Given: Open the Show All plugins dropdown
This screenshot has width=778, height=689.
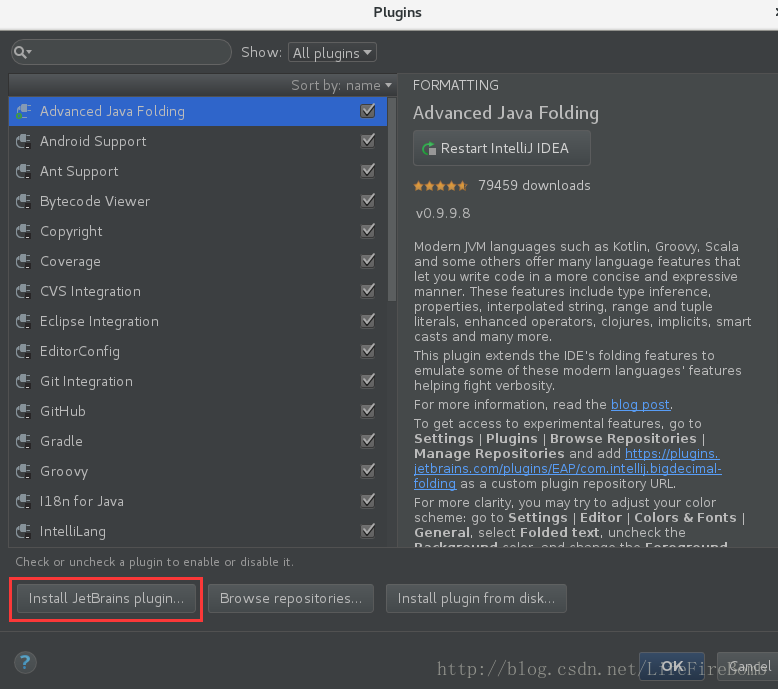Looking at the screenshot, I should pyautogui.click(x=332, y=53).
